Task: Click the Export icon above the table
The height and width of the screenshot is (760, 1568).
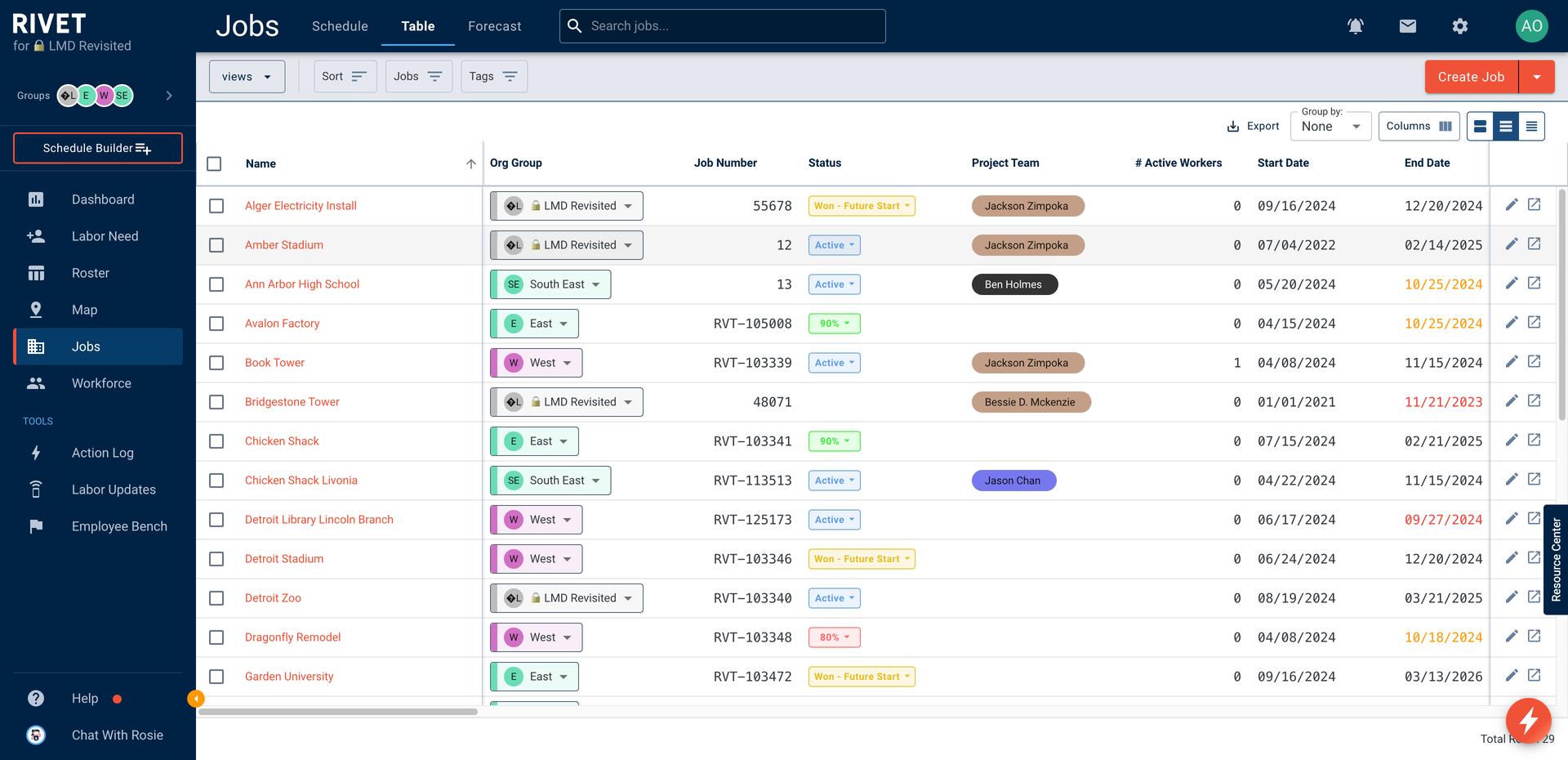Action: (x=1234, y=126)
